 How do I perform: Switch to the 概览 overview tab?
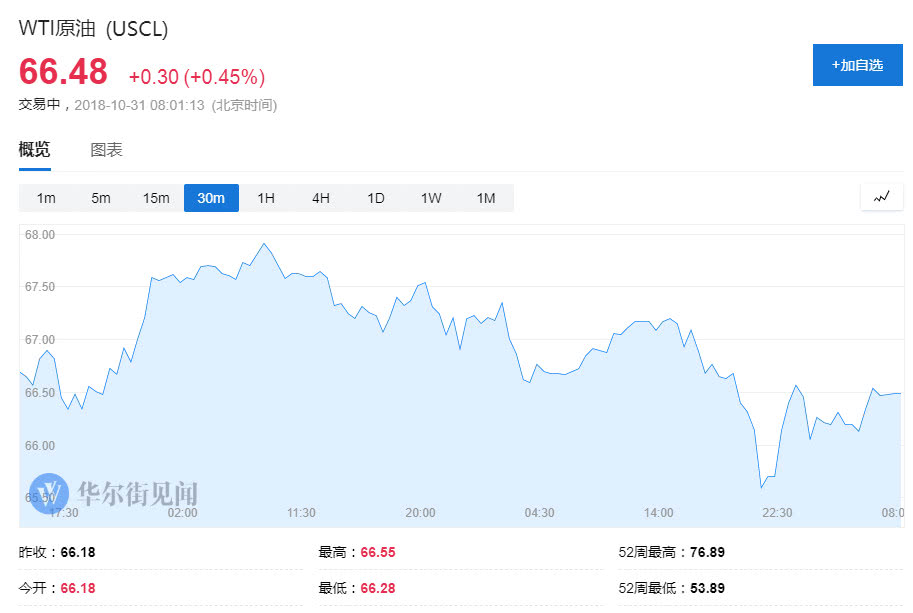pyautogui.click(x=34, y=150)
